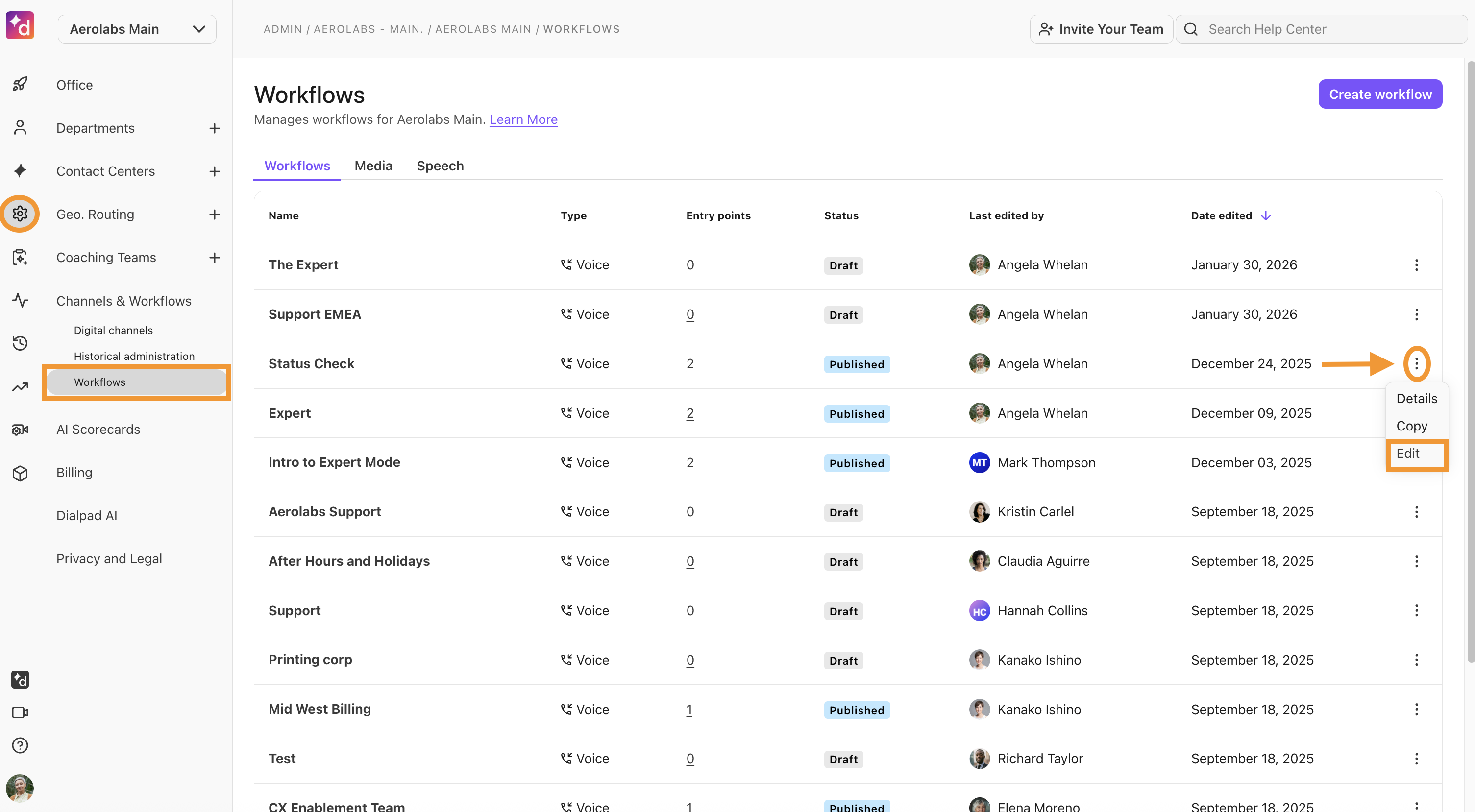
Task: Open more options for The Expert row
Action: pyautogui.click(x=1416, y=265)
